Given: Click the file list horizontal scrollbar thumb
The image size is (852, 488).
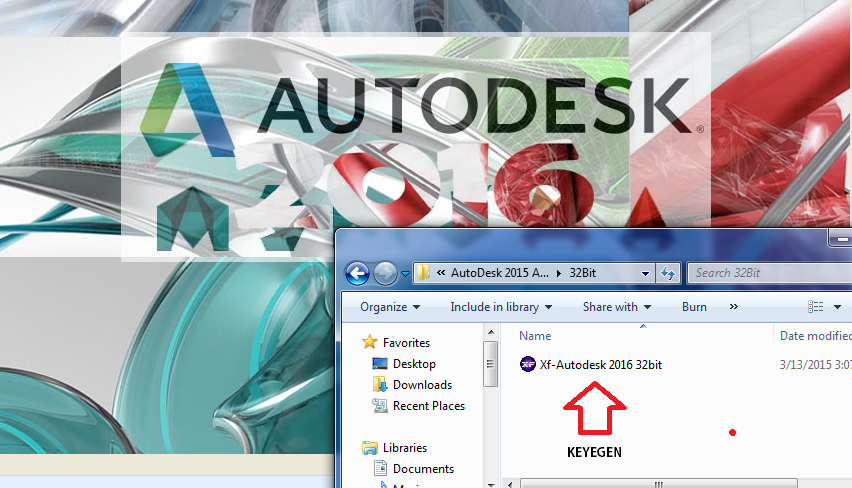Looking at the screenshot, I should point(659,484).
